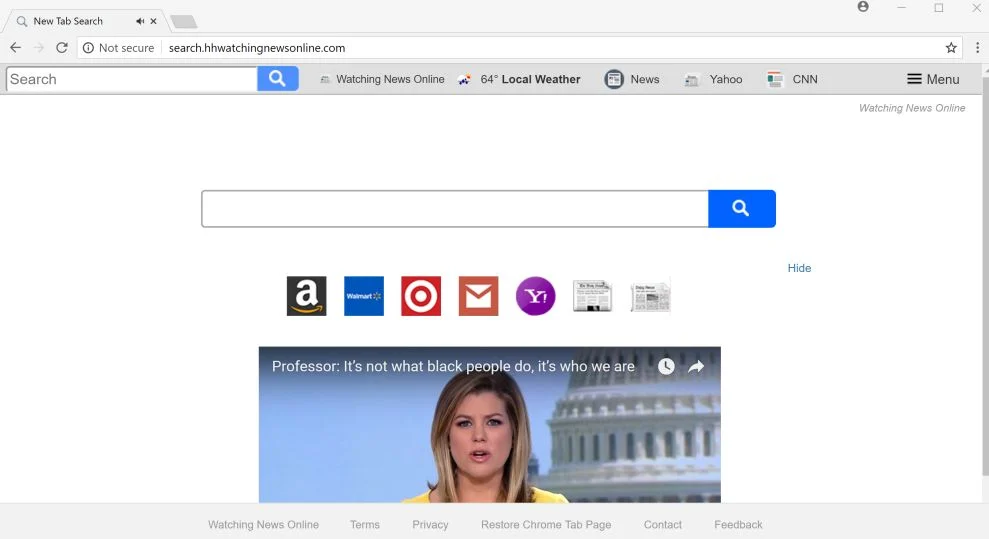Mute the tab using the speaker icon

tap(140, 21)
